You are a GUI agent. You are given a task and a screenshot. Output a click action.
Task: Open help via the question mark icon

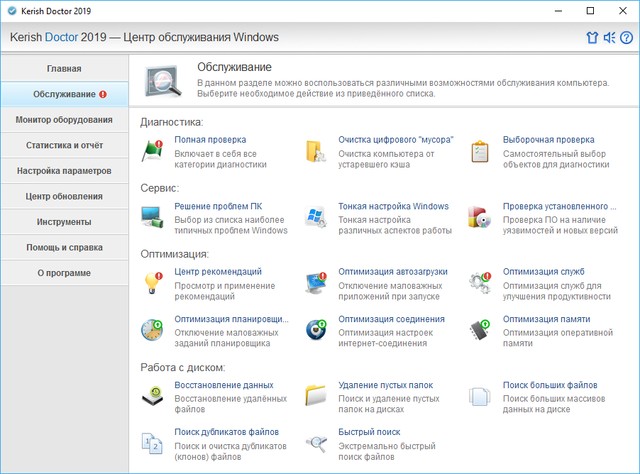point(627,38)
